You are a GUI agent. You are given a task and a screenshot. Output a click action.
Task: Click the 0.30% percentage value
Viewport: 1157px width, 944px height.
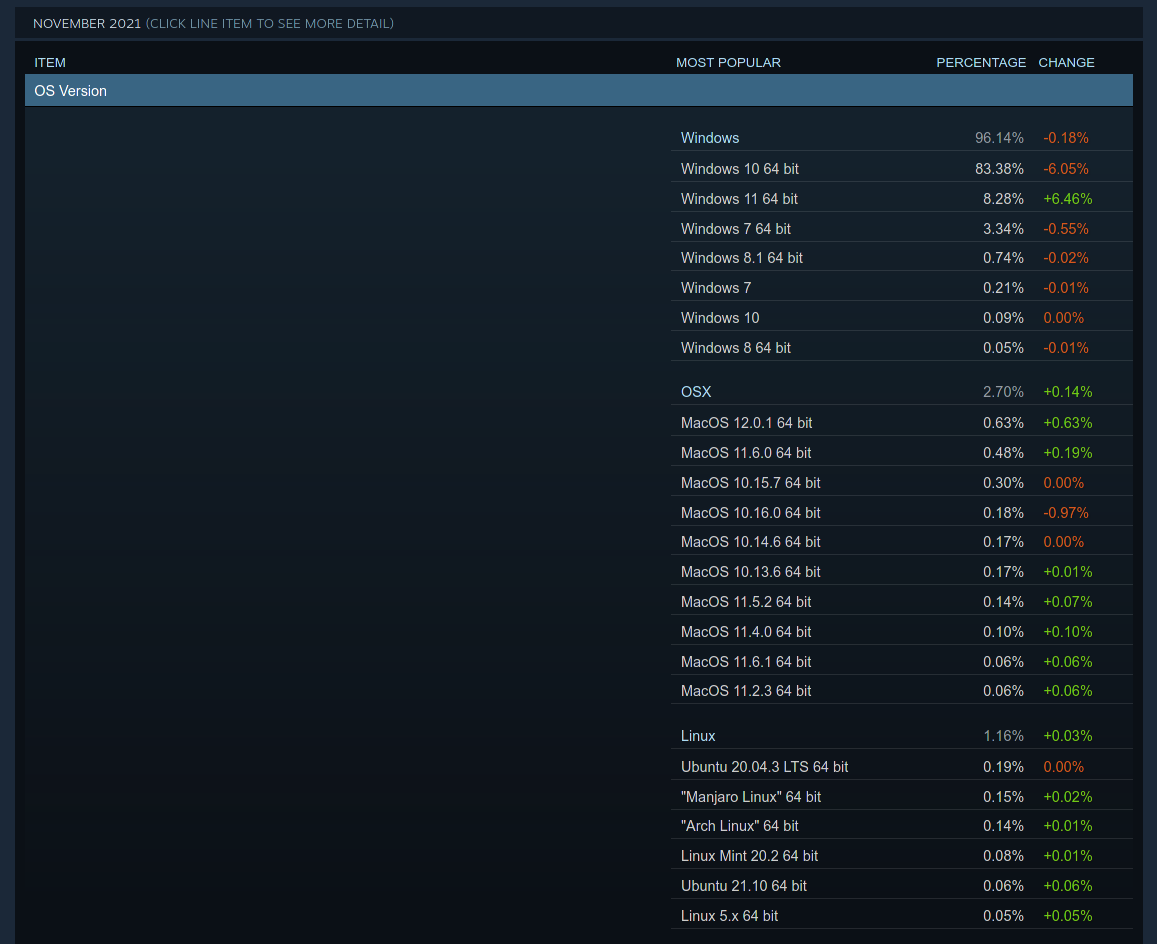pyautogui.click(x=1003, y=483)
